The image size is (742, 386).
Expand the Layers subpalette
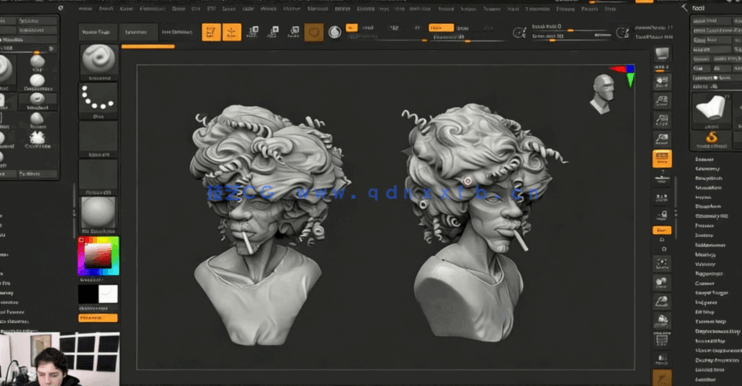coord(703,198)
